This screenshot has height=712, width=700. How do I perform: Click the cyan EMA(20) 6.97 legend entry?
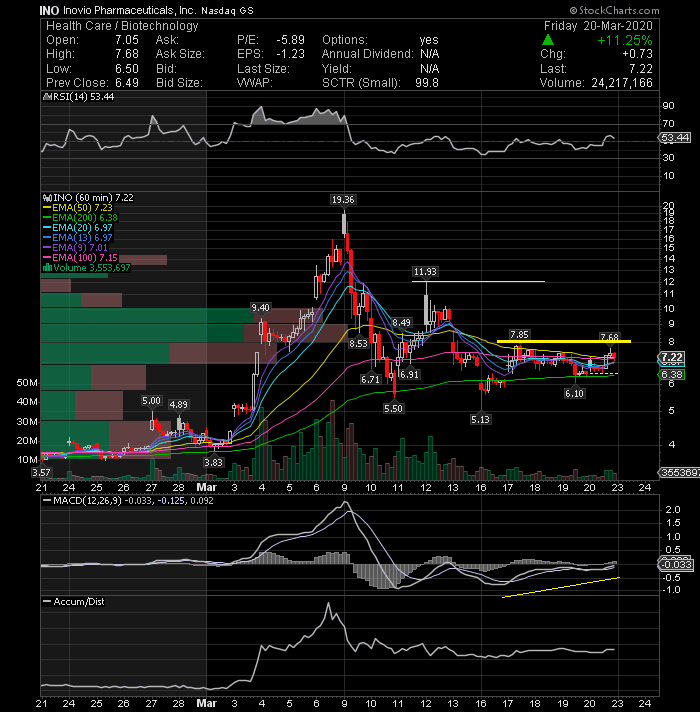pos(78,227)
